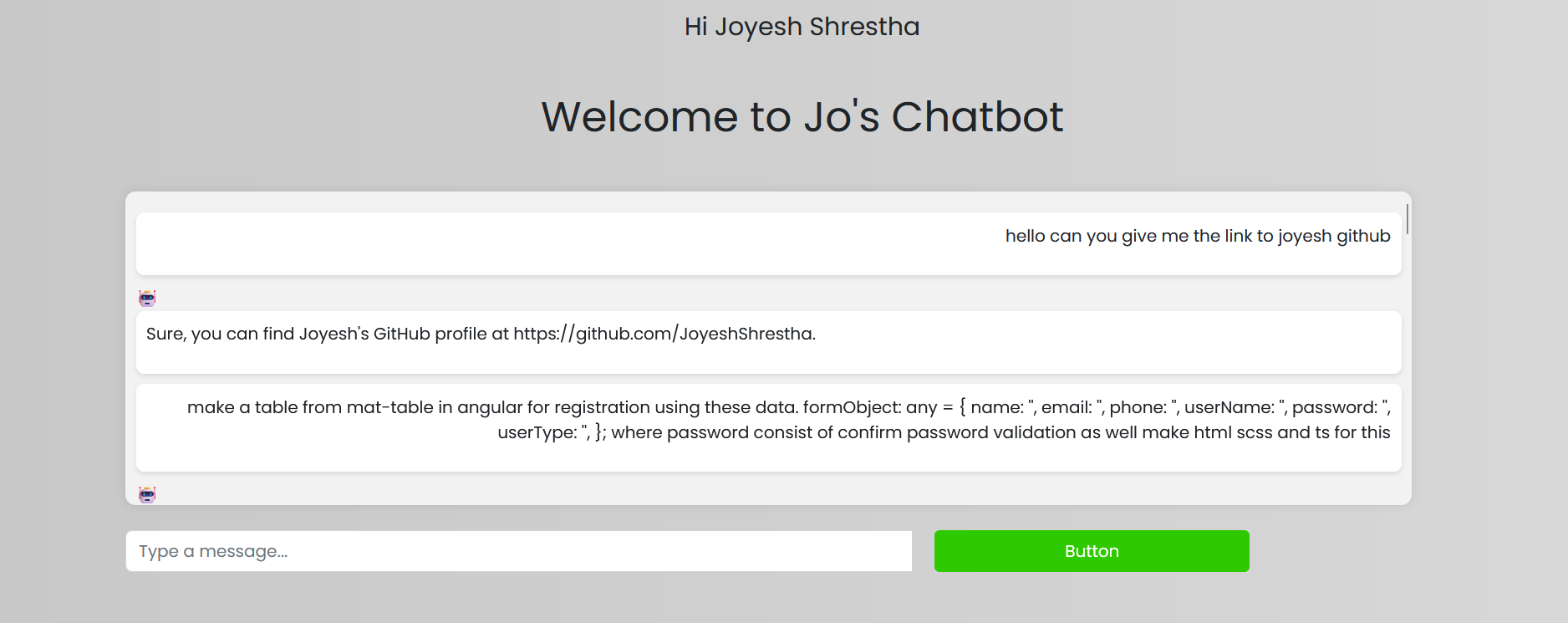Click the bot avatar below the mat-table message

pos(147,495)
